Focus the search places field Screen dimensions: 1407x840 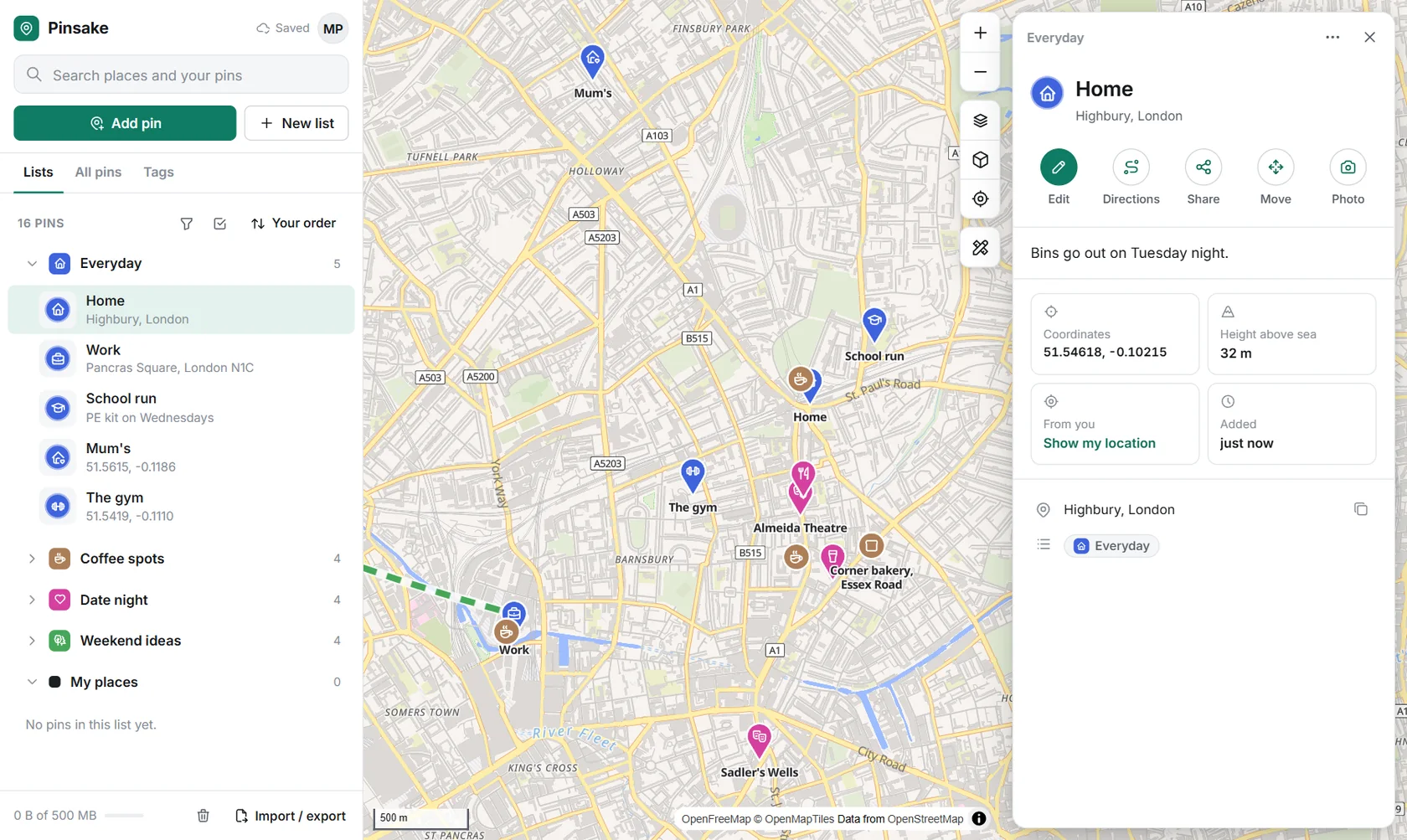[x=181, y=75]
